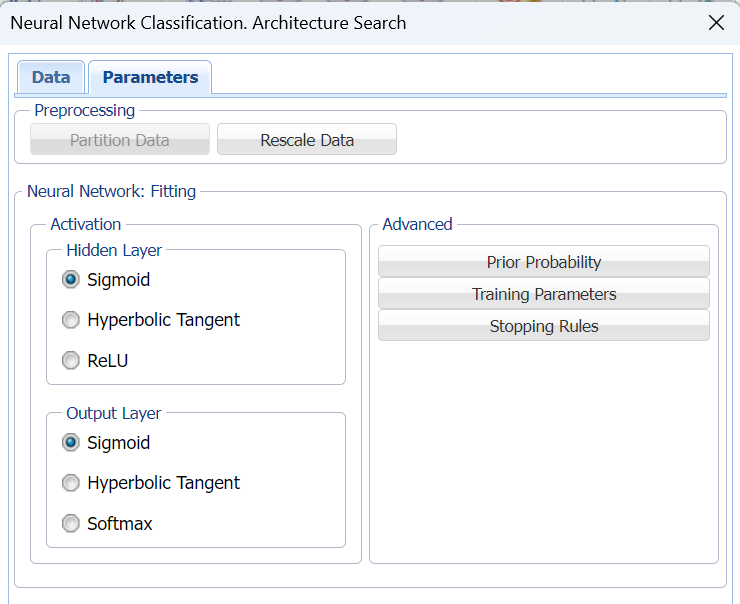
Task: Switch to the Data tab
Action: click(x=51, y=78)
